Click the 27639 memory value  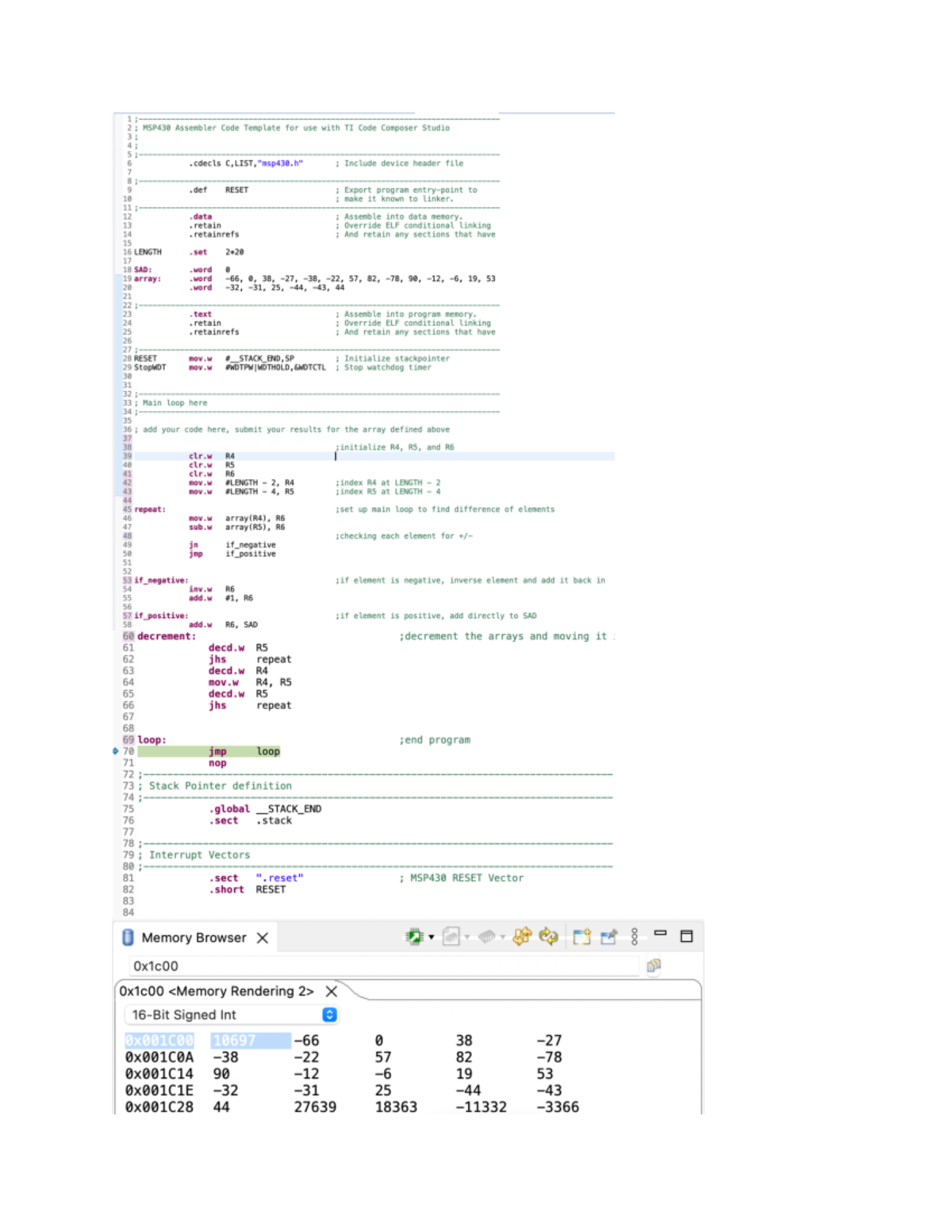pos(315,1107)
